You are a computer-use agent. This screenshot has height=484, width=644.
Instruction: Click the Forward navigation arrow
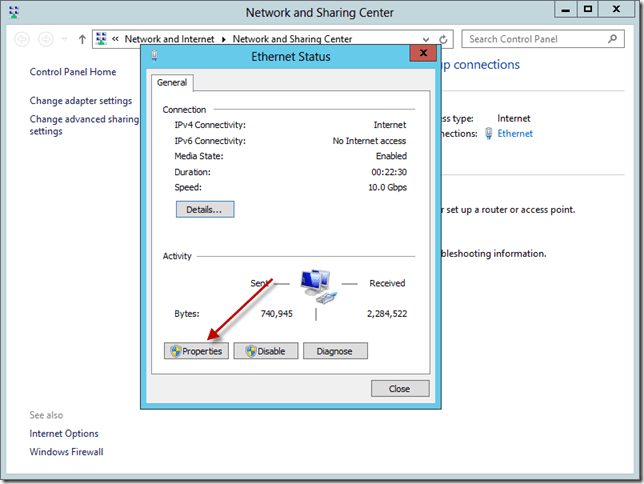coord(46,40)
